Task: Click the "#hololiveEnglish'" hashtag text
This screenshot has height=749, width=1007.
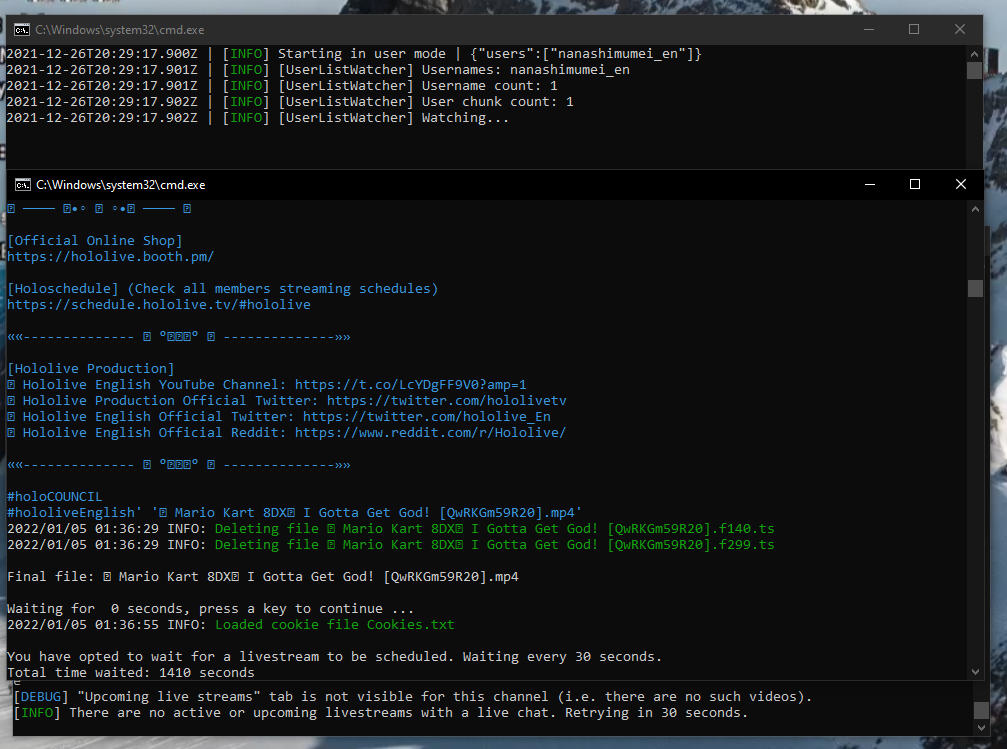Action: (x=74, y=513)
